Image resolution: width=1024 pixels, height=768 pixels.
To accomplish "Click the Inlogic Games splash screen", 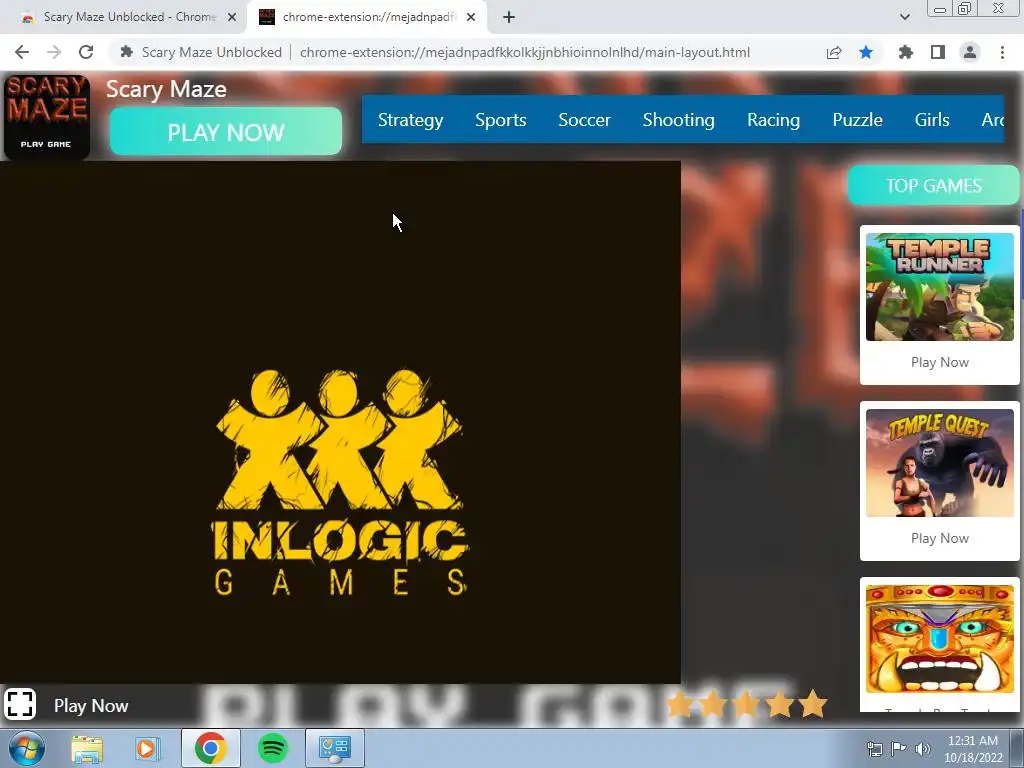I will click(x=340, y=423).
